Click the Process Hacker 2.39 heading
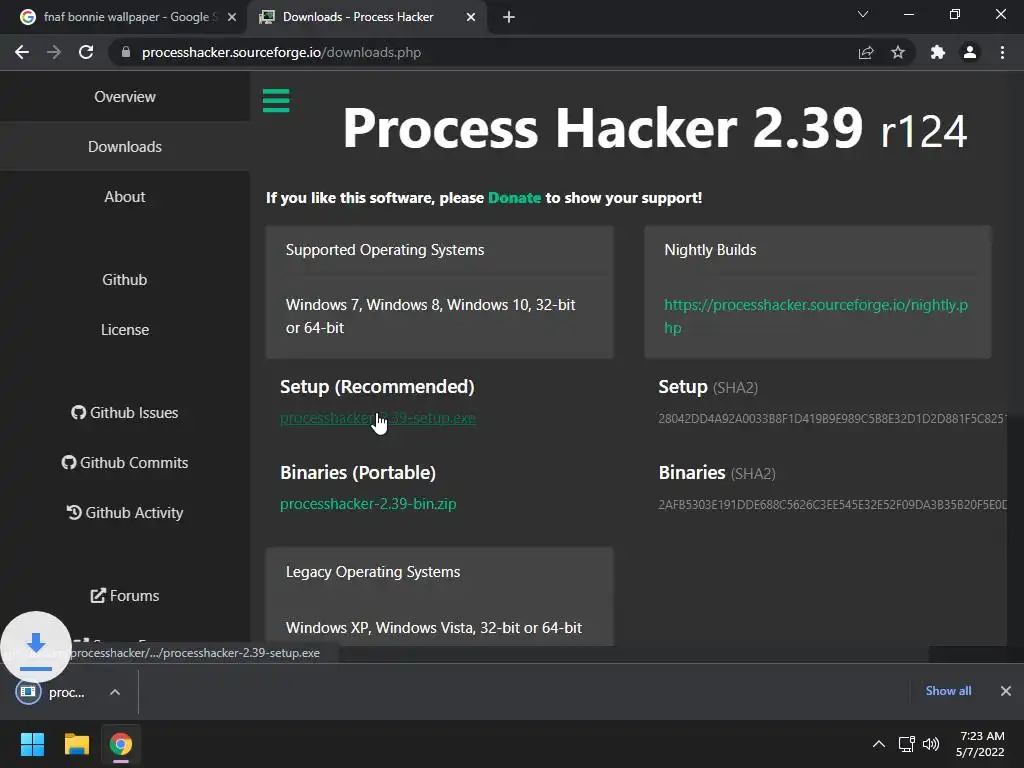1024x768 pixels. (x=654, y=129)
